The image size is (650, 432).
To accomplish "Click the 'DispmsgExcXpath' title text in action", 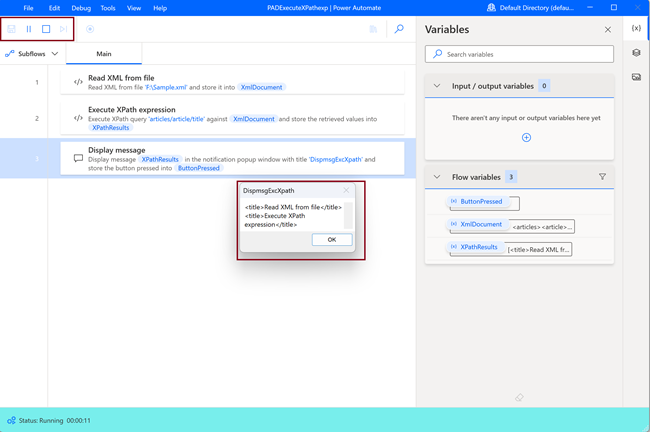I will coord(335,160).
